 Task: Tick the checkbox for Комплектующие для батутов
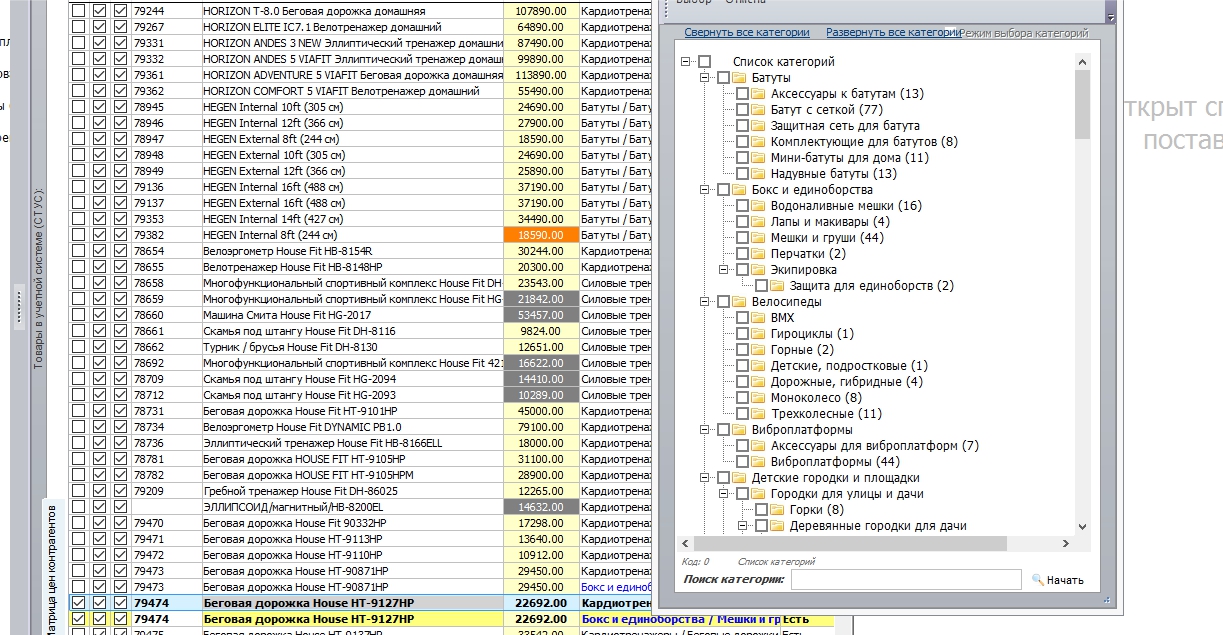[742, 142]
